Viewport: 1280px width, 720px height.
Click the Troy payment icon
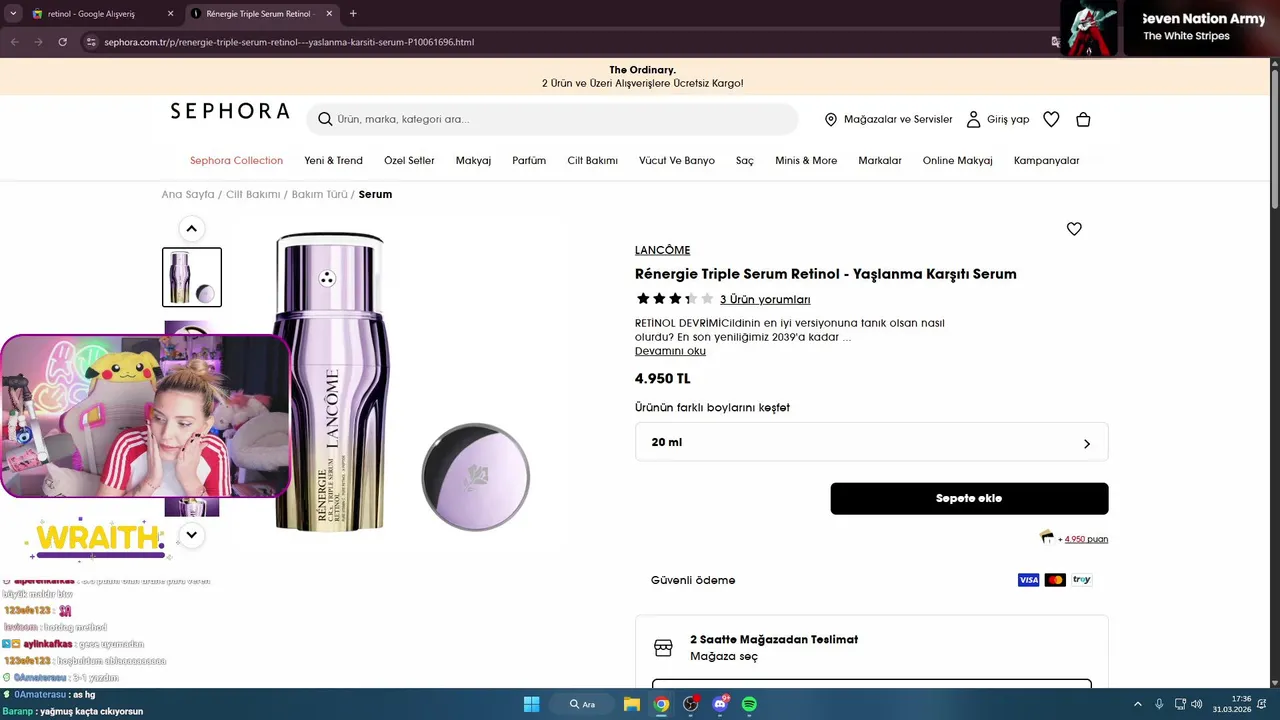pyautogui.click(x=1082, y=580)
